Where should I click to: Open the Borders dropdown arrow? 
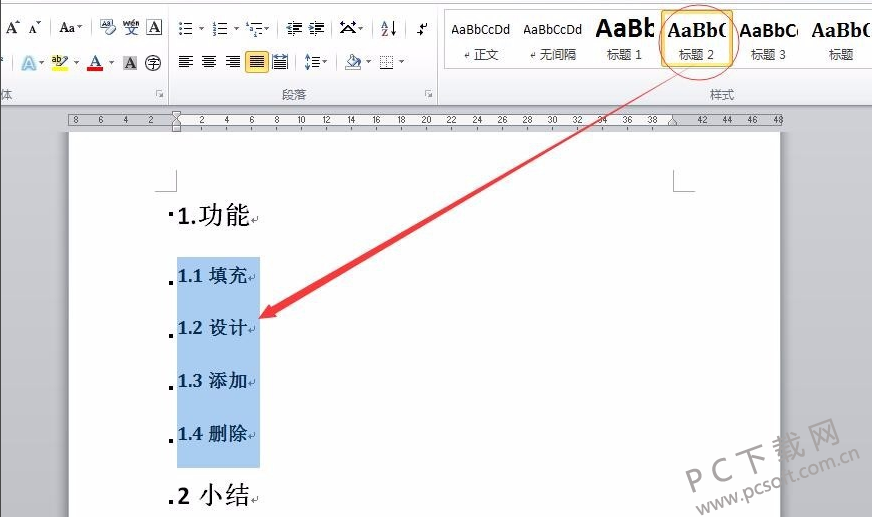pyautogui.click(x=402, y=62)
